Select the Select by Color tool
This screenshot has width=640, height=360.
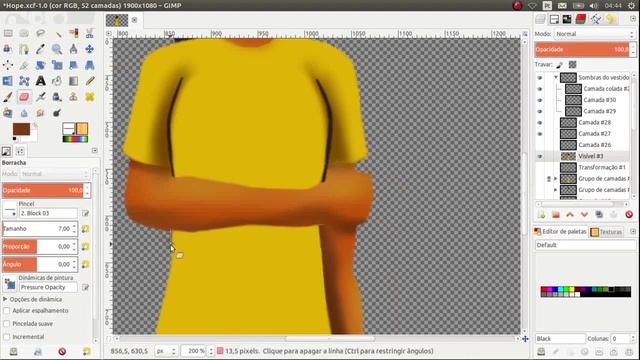pos(73,33)
